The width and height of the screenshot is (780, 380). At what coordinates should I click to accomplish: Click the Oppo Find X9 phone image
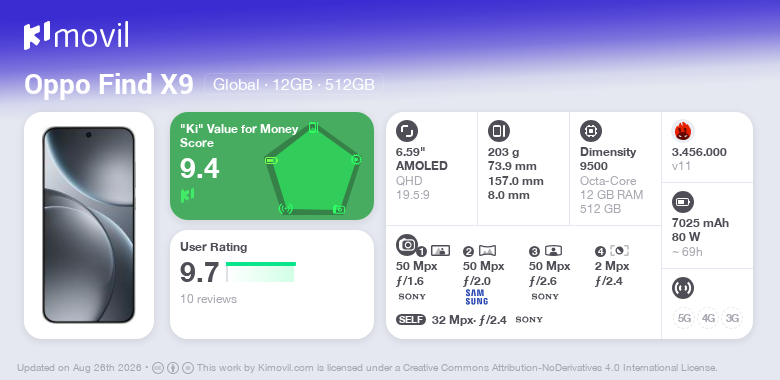(x=89, y=225)
